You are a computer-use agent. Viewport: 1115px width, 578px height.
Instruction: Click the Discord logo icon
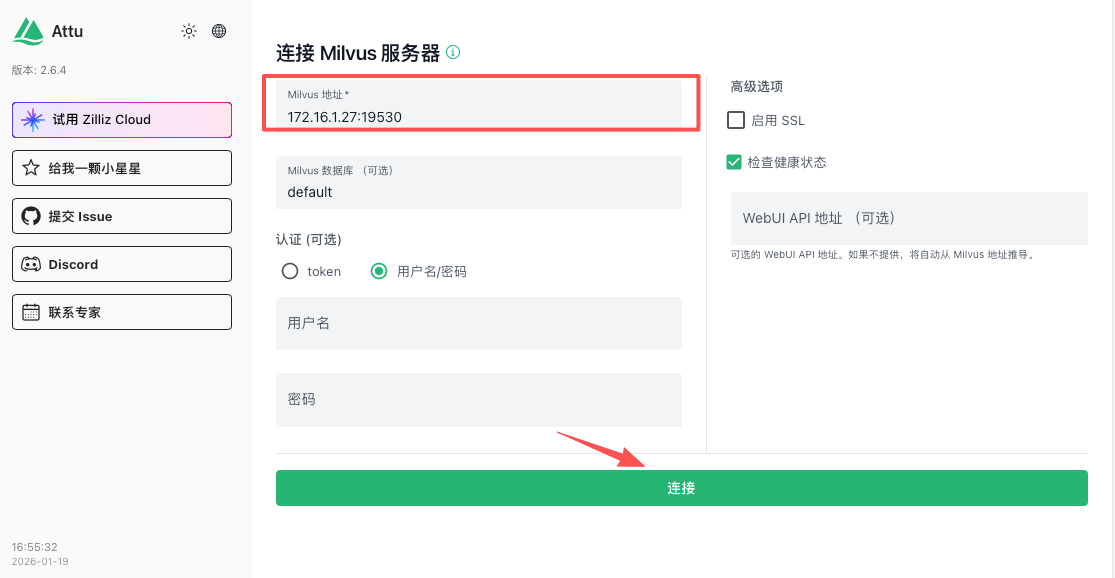(x=32, y=264)
